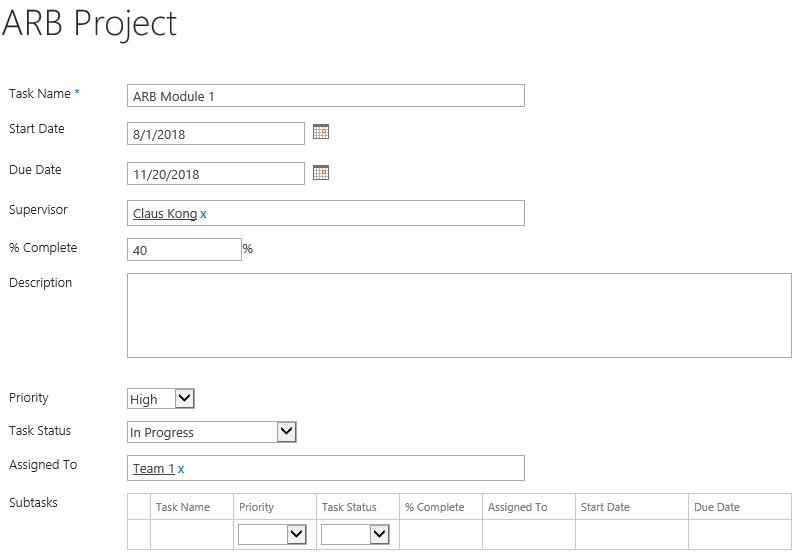Remove Claus Kong with the x icon
The width and height of the screenshot is (795, 557).
tap(203, 214)
